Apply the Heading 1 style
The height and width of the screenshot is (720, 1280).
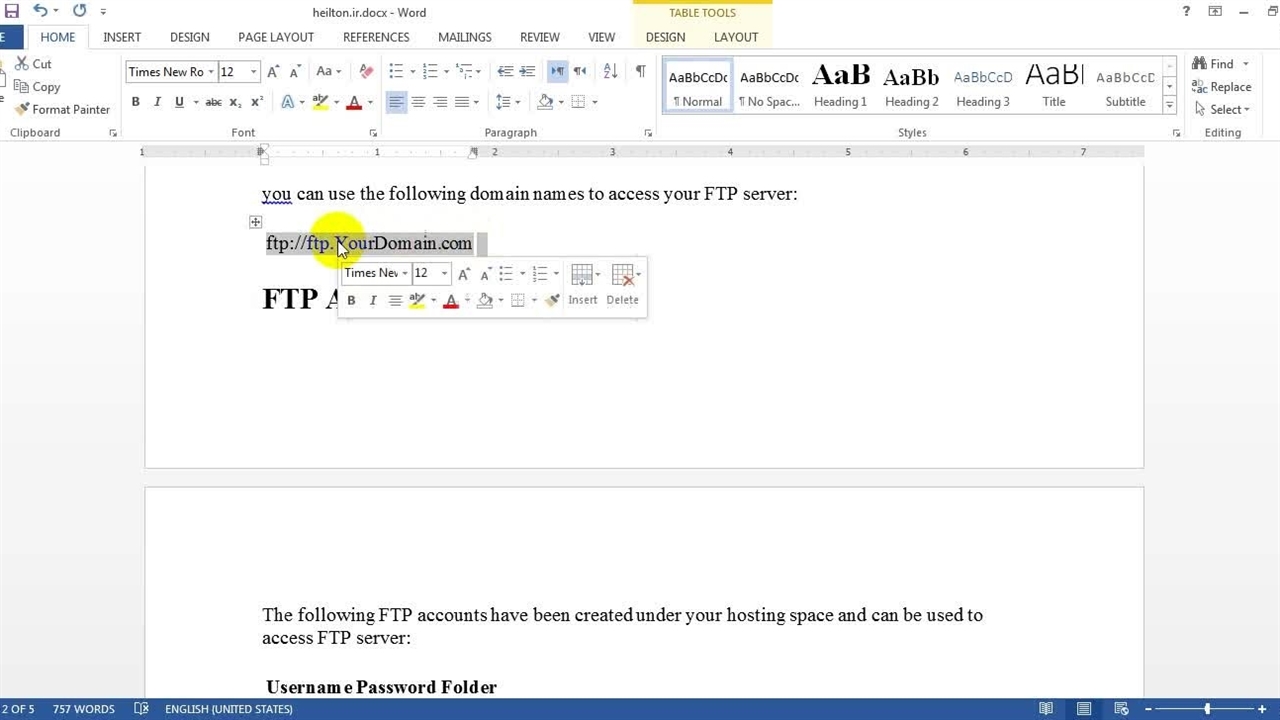840,87
